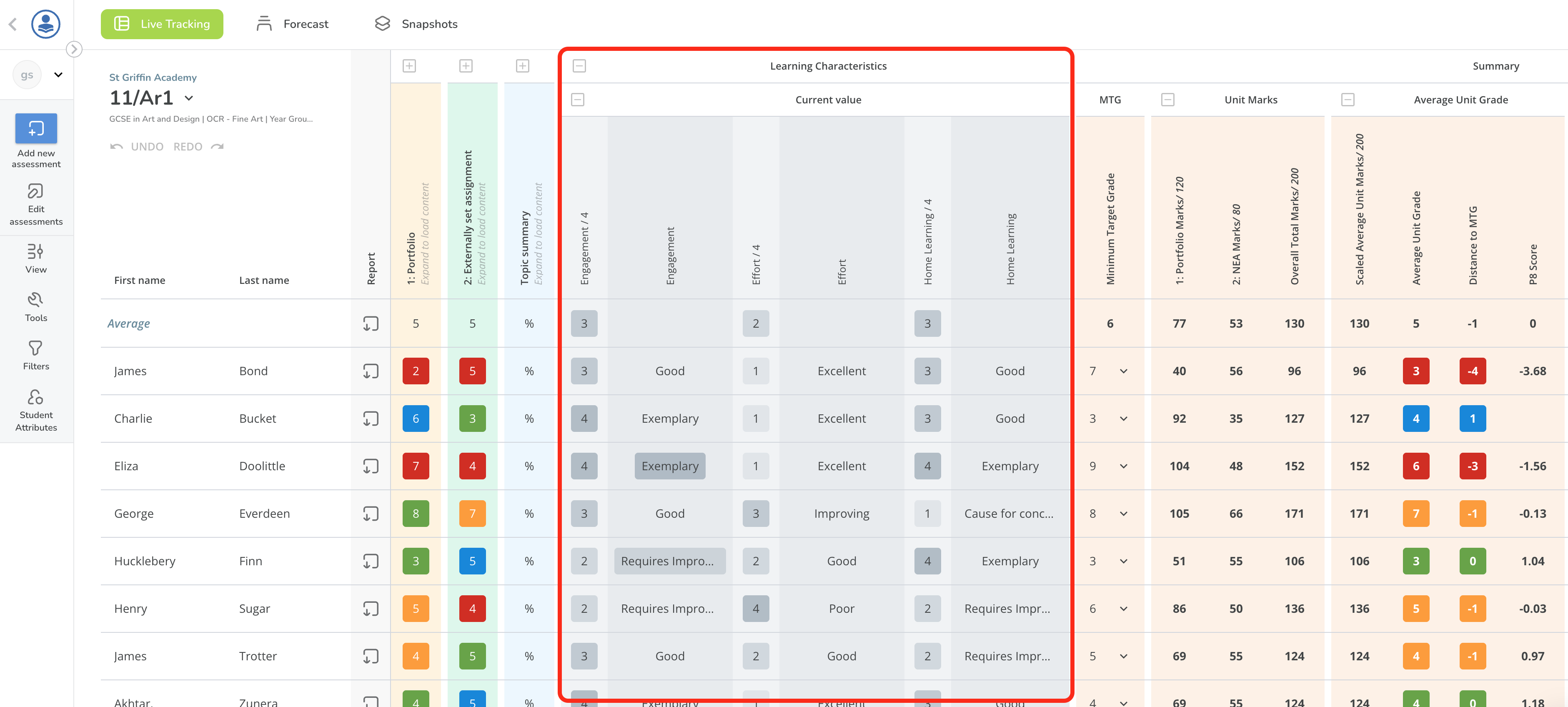The height and width of the screenshot is (707, 1568).
Task: Expand the sidebar with the circled arrow
Action: pyautogui.click(x=74, y=49)
